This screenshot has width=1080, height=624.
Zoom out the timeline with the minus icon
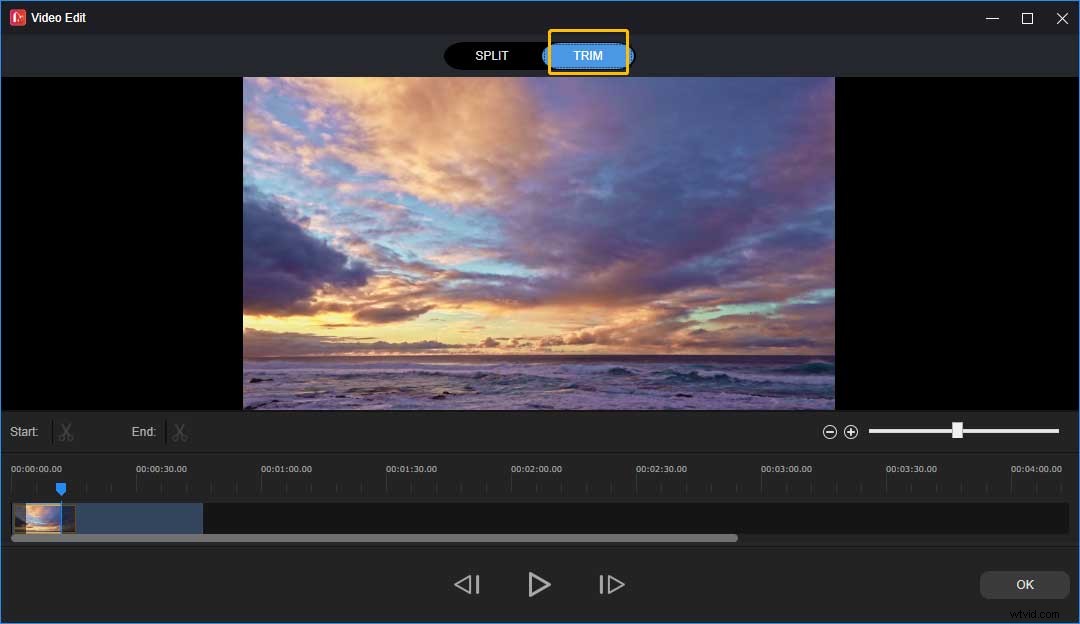829,431
